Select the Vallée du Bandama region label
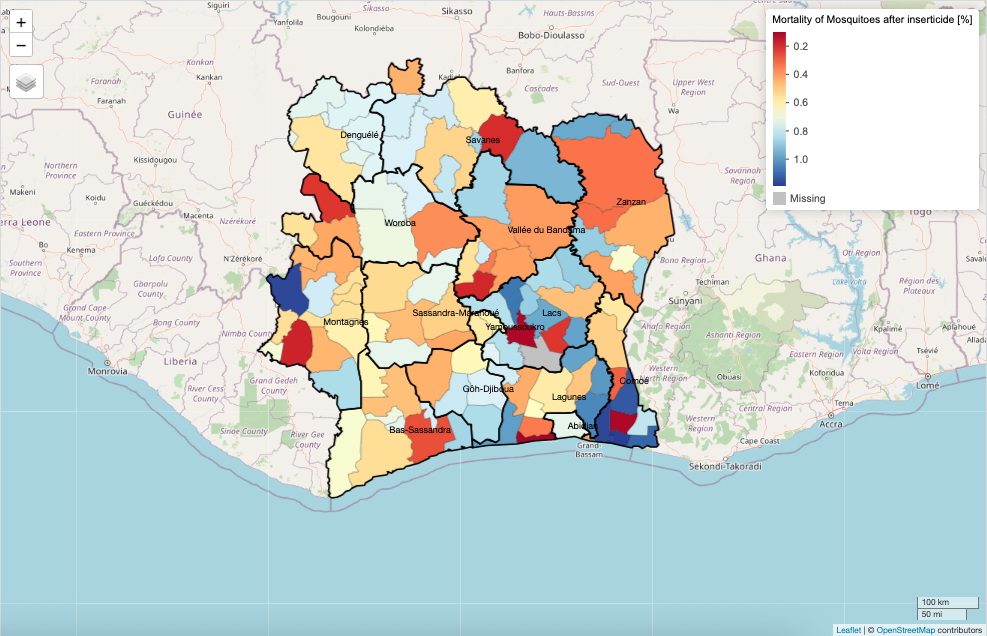This screenshot has width=987, height=636. [546, 230]
